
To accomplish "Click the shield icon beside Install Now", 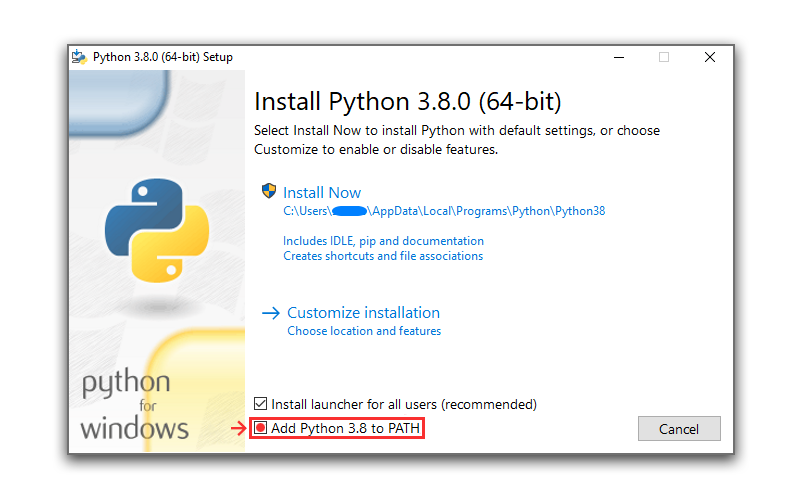I will pyautogui.click(x=268, y=191).
